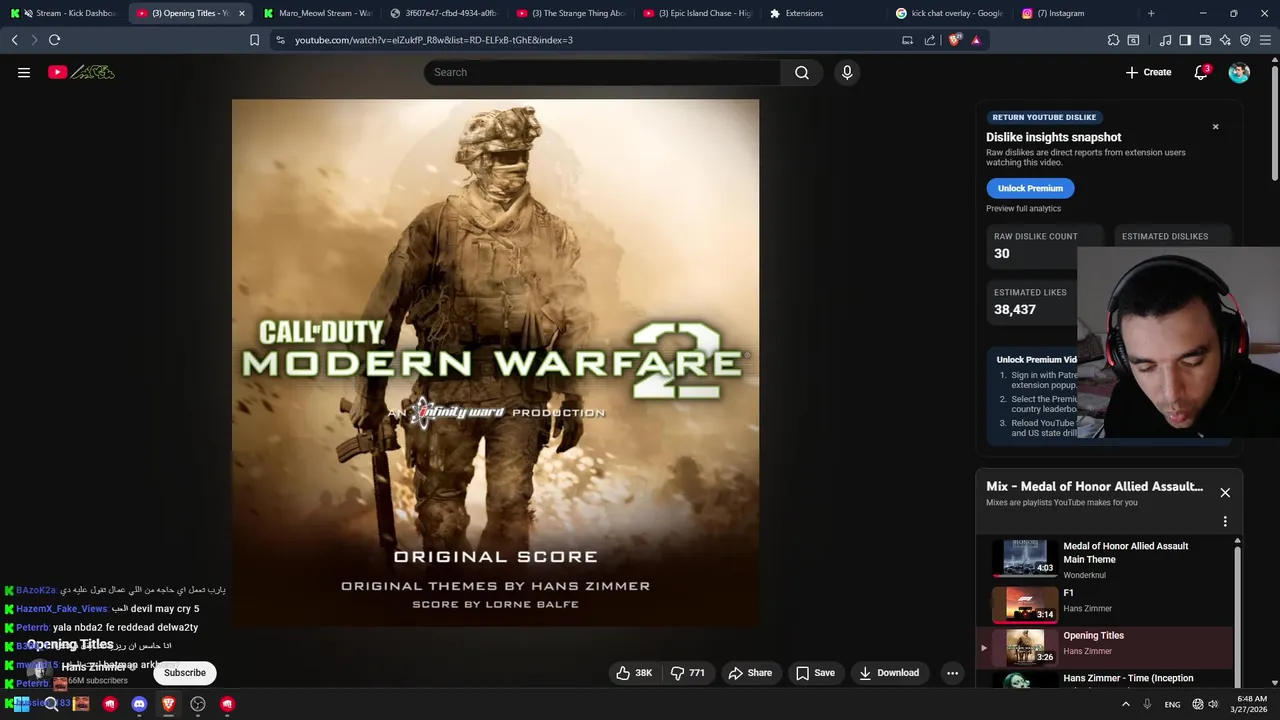The width and height of the screenshot is (1280, 720).
Task: Switch to the Instagram tab
Action: pyautogui.click(x=1076, y=13)
